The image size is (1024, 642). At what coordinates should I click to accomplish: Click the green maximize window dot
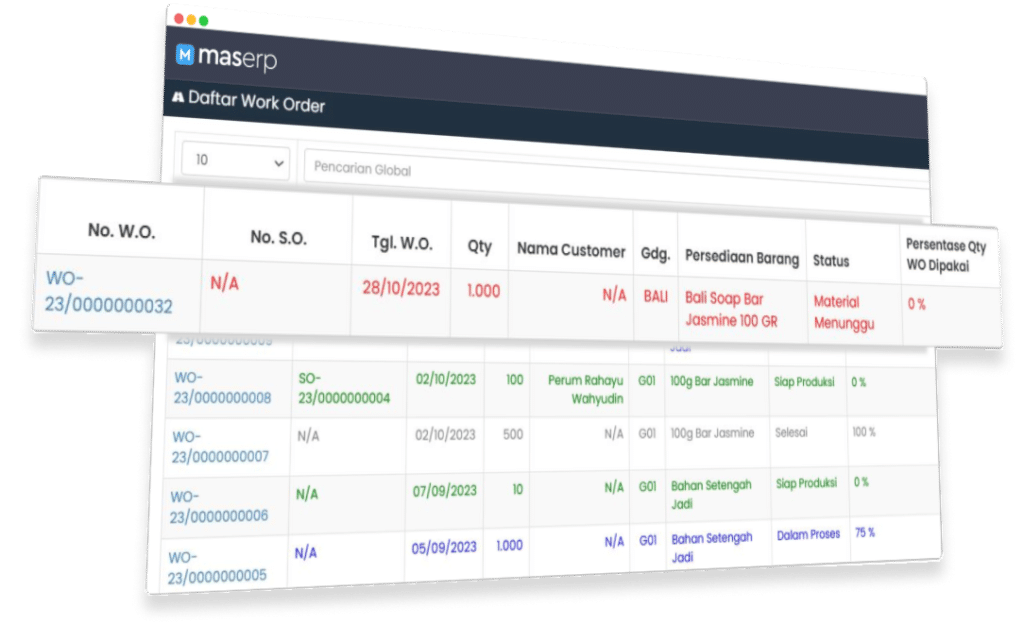[204, 21]
